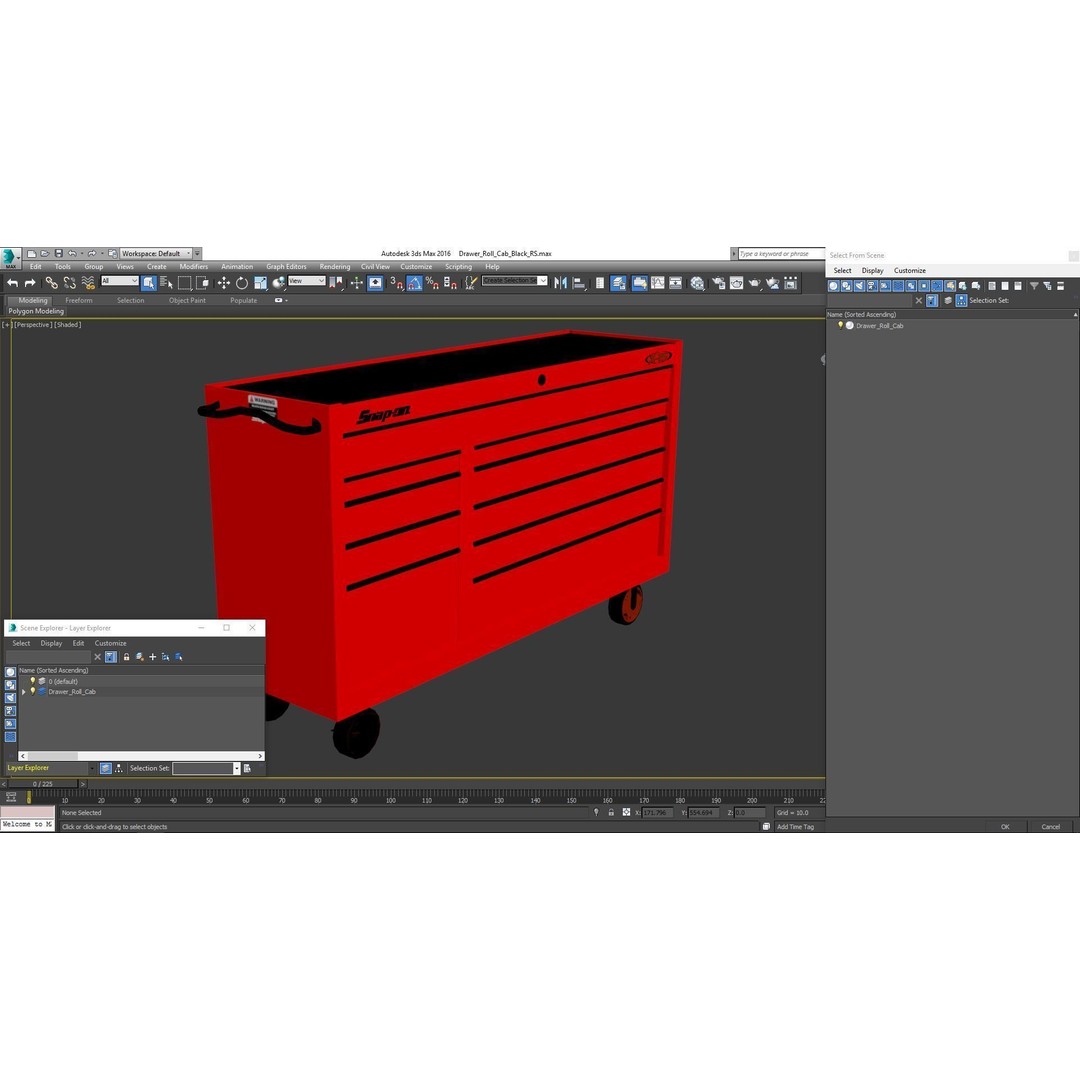The width and height of the screenshot is (1080, 1080).
Task: Open the Layer Explorer name dropdown arrow
Action: [92, 769]
